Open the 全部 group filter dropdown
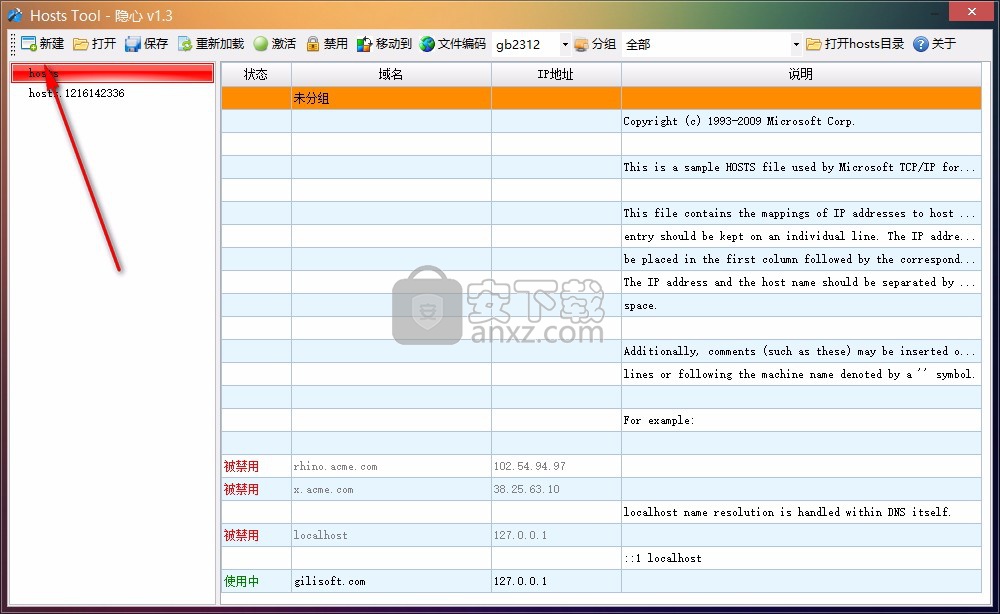1000x614 pixels. (x=795, y=45)
